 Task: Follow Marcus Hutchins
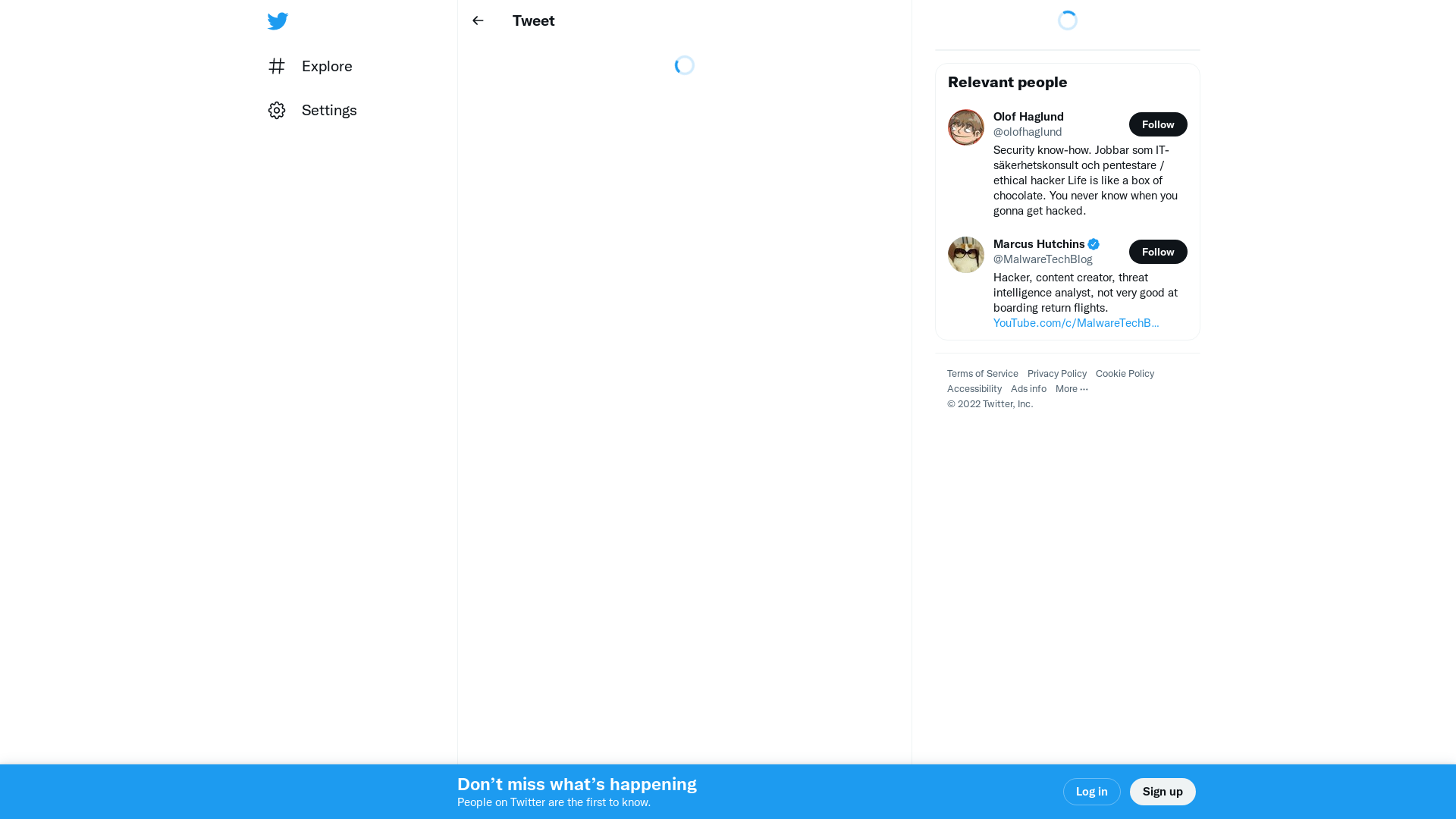1157,252
